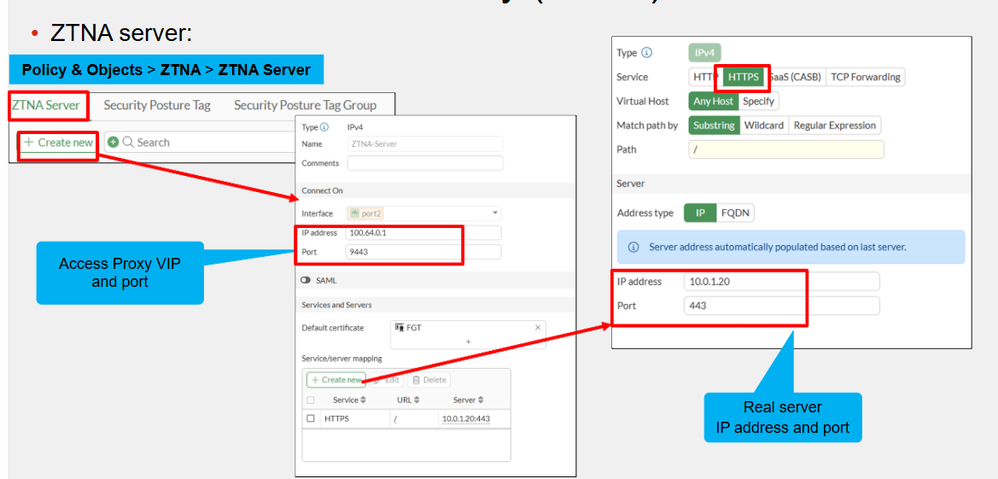The image size is (998, 479).
Task: Click Create new under Service/server mapping
Action: point(336,380)
